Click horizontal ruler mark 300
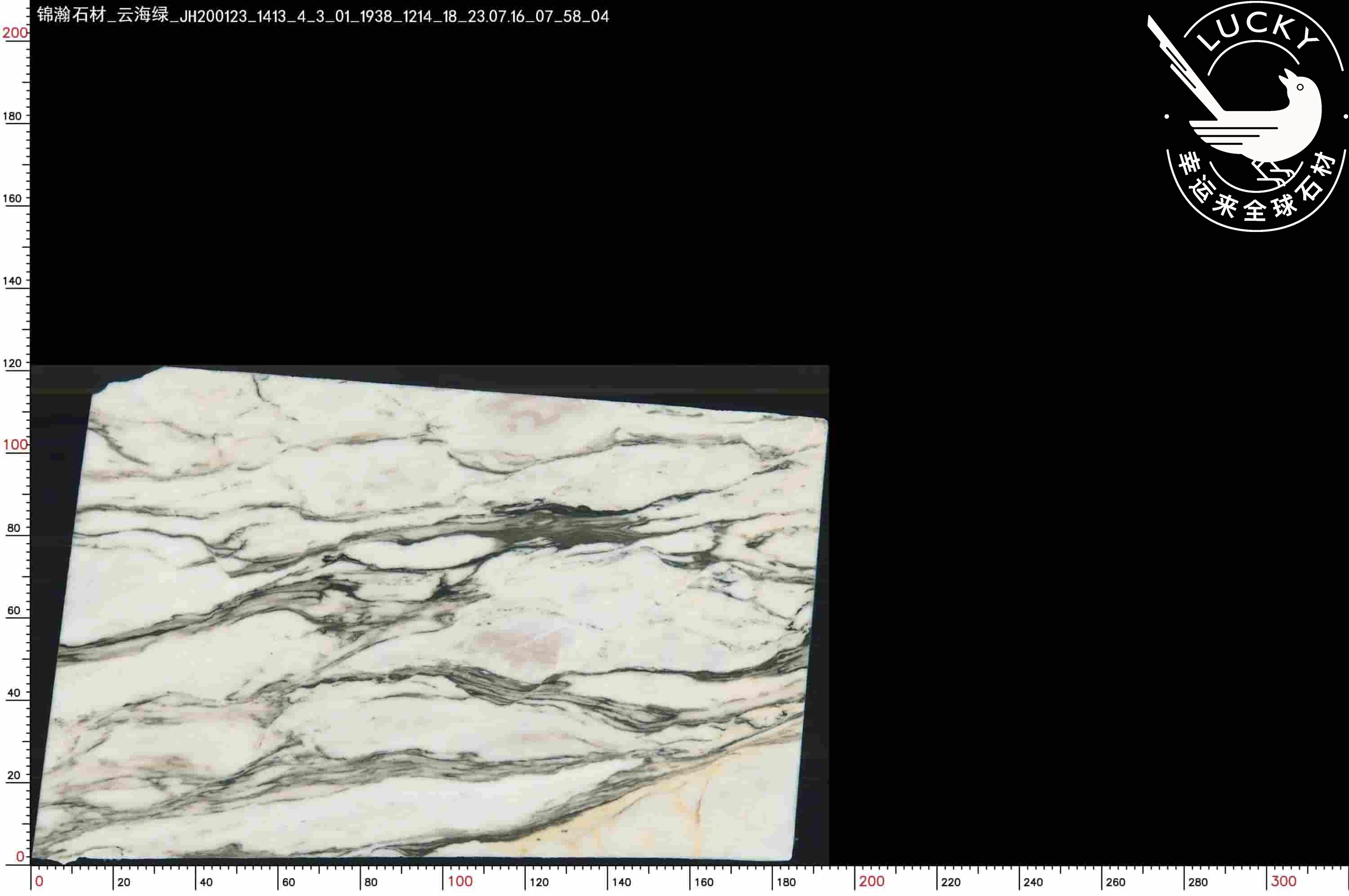 [1283, 881]
